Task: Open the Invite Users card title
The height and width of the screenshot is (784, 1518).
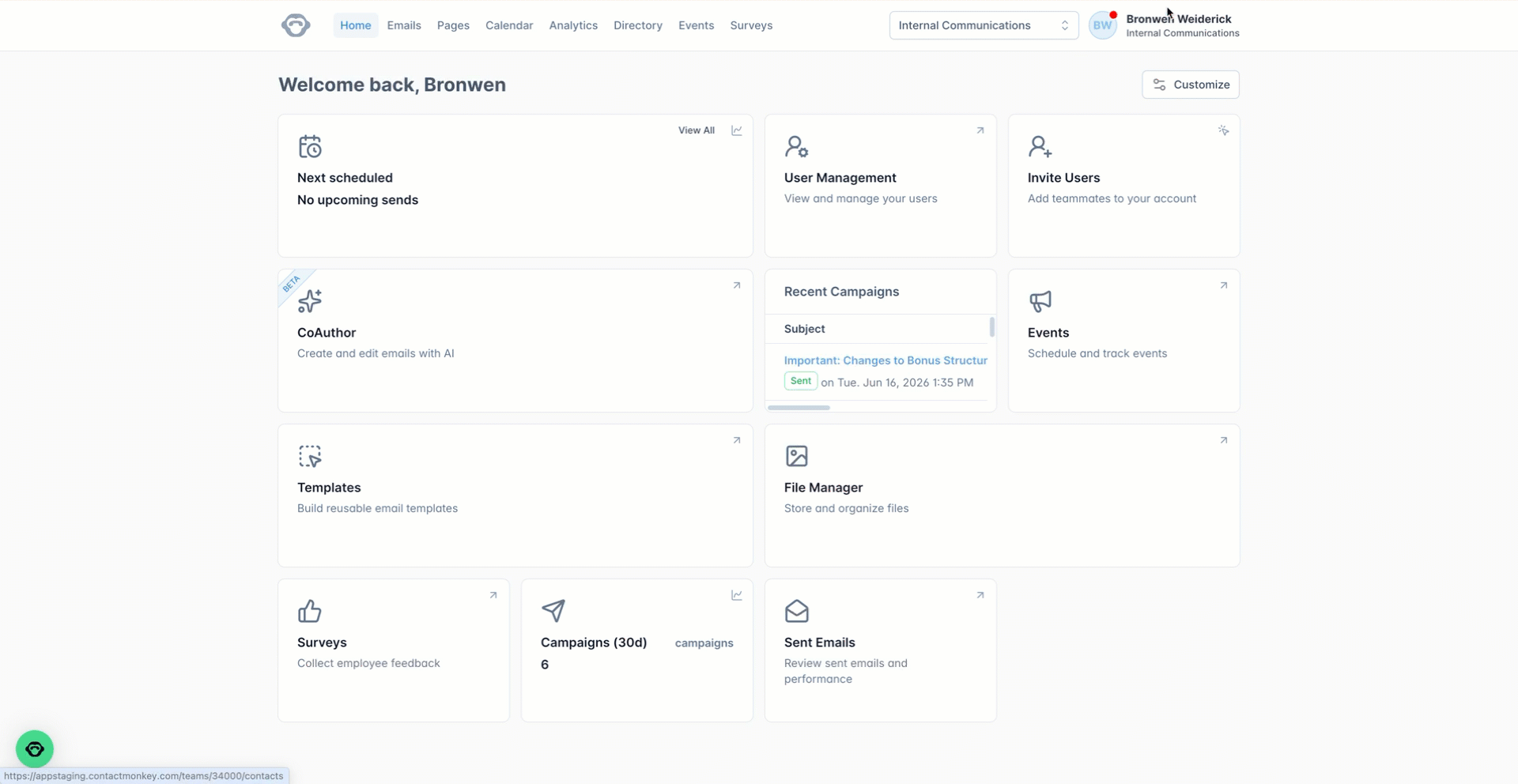Action: click(x=1063, y=178)
